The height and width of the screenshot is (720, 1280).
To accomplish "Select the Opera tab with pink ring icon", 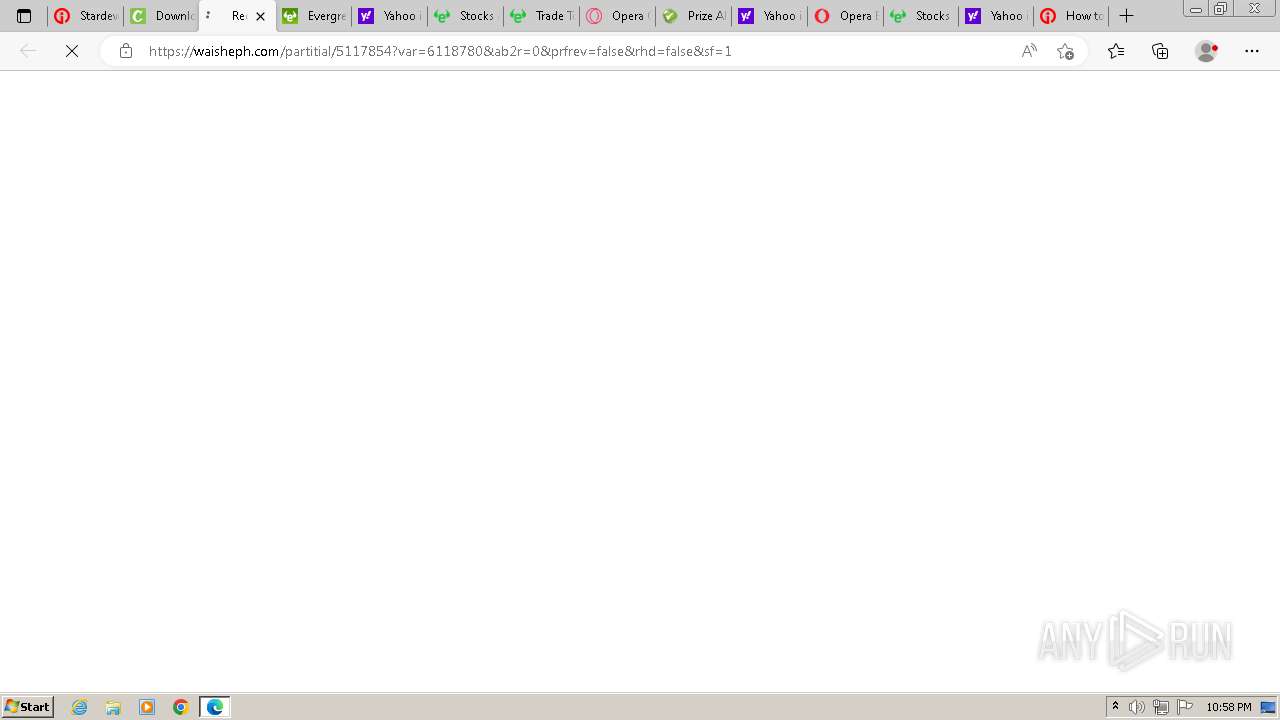I will coord(618,16).
